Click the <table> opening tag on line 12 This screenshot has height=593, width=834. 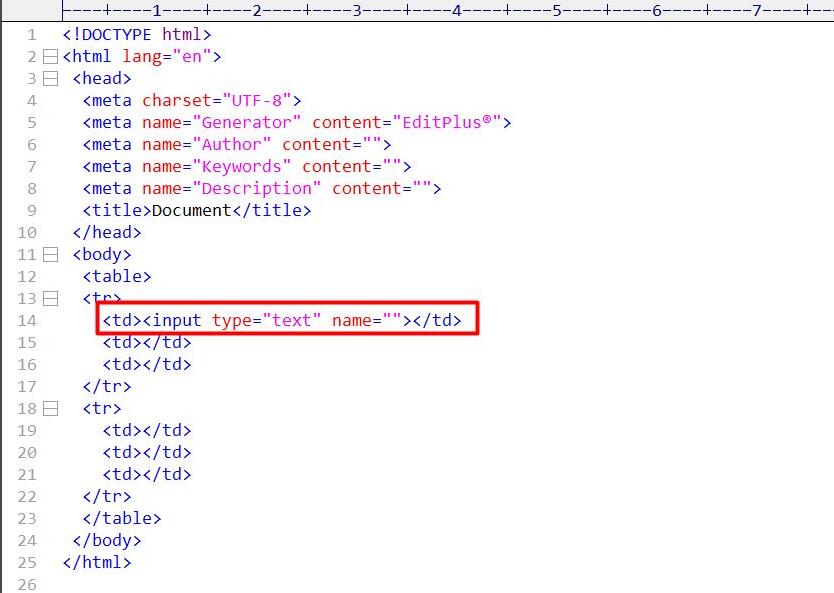[x=117, y=277]
